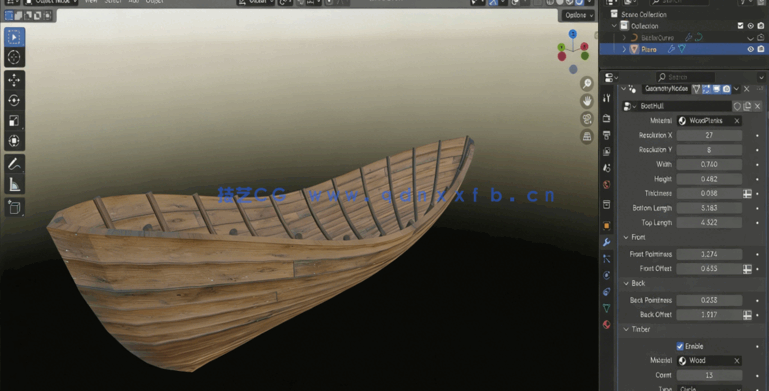Toggle GeometryNodes modifier viewport display
769x391 pixels.
(x=717, y=89)
